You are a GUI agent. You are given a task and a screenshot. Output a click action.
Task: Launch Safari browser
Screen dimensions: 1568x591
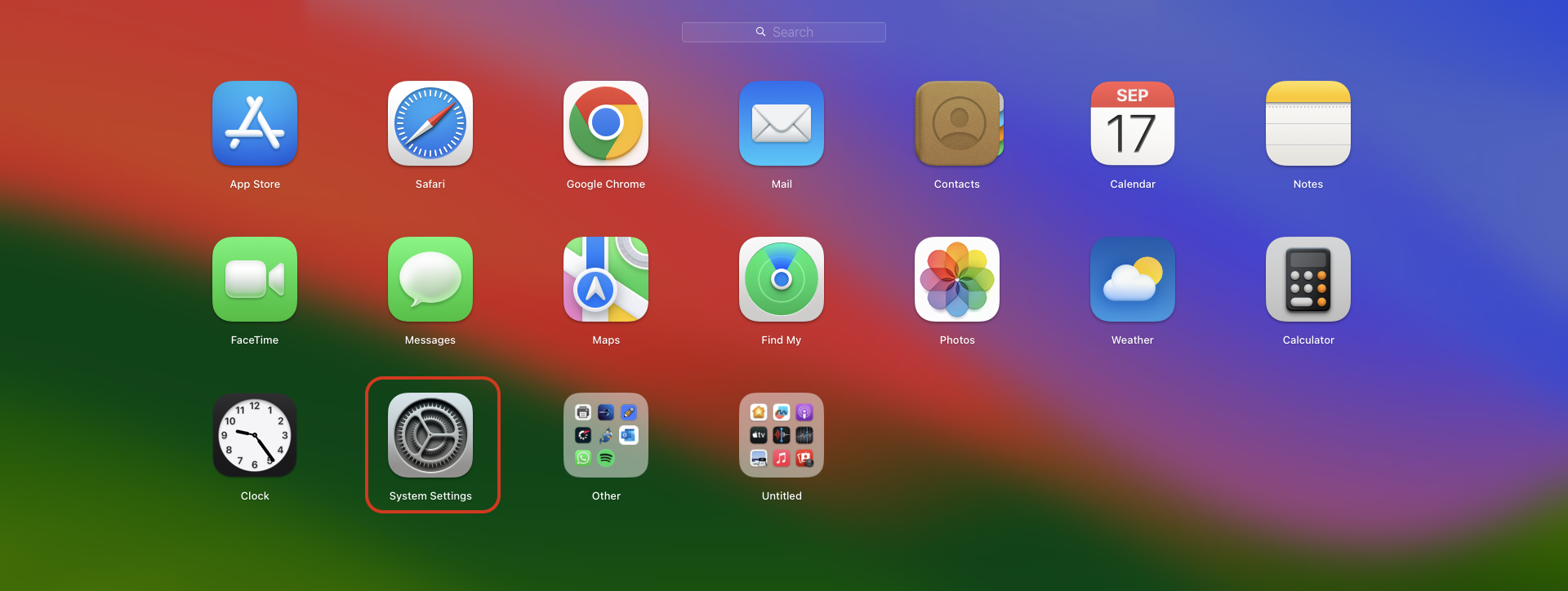tap(430, 123)
